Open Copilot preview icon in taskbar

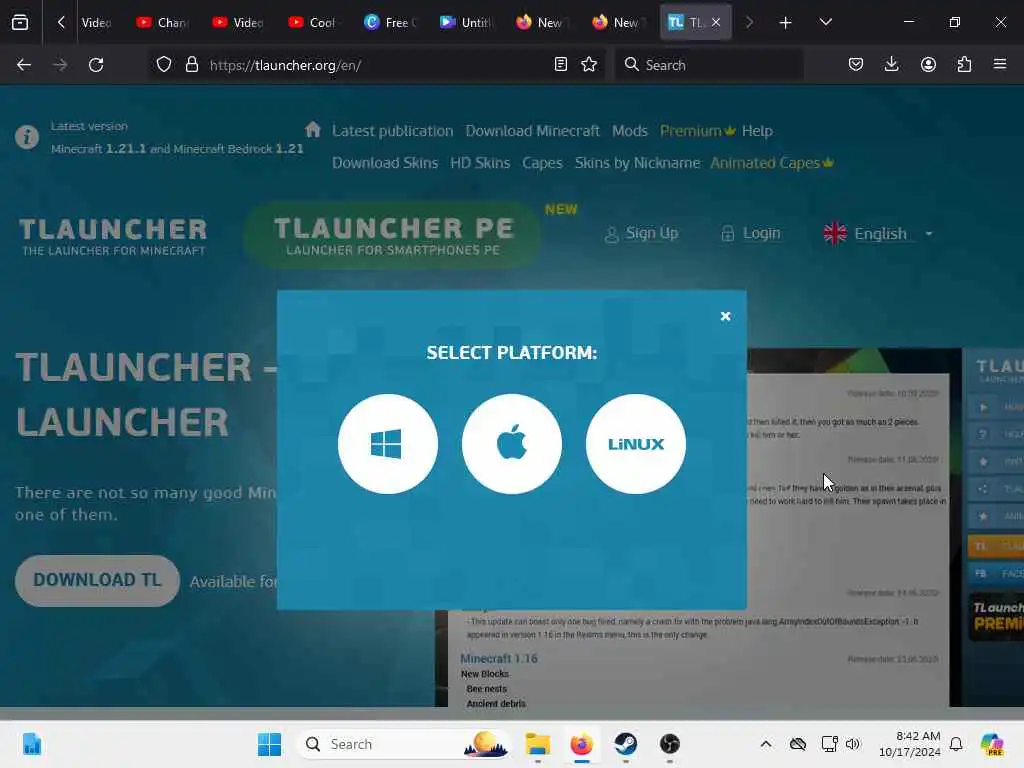point(991,744)
